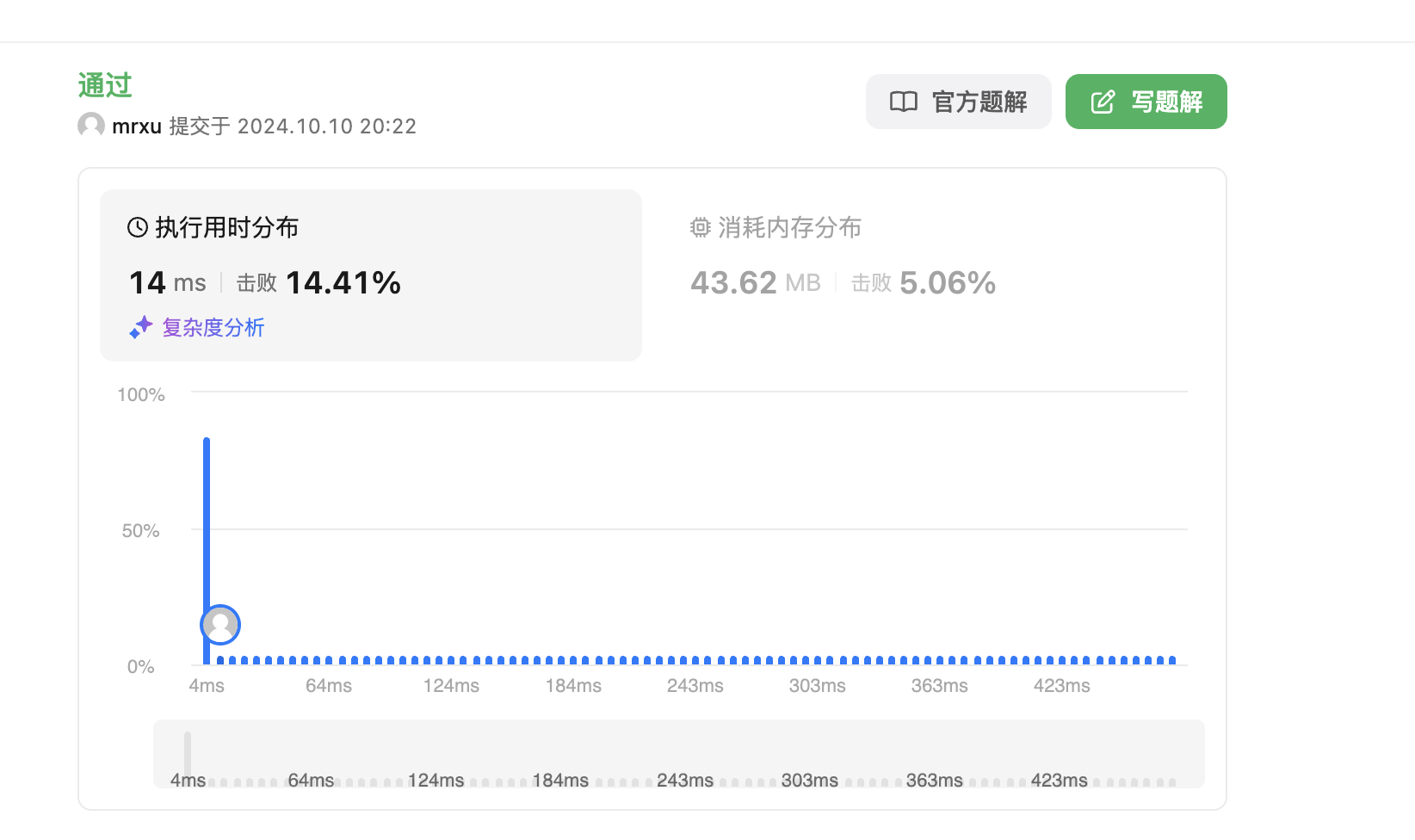Click the 100% label on the y-axis
The image size is (1415, 840).
[x=141, y=395]
